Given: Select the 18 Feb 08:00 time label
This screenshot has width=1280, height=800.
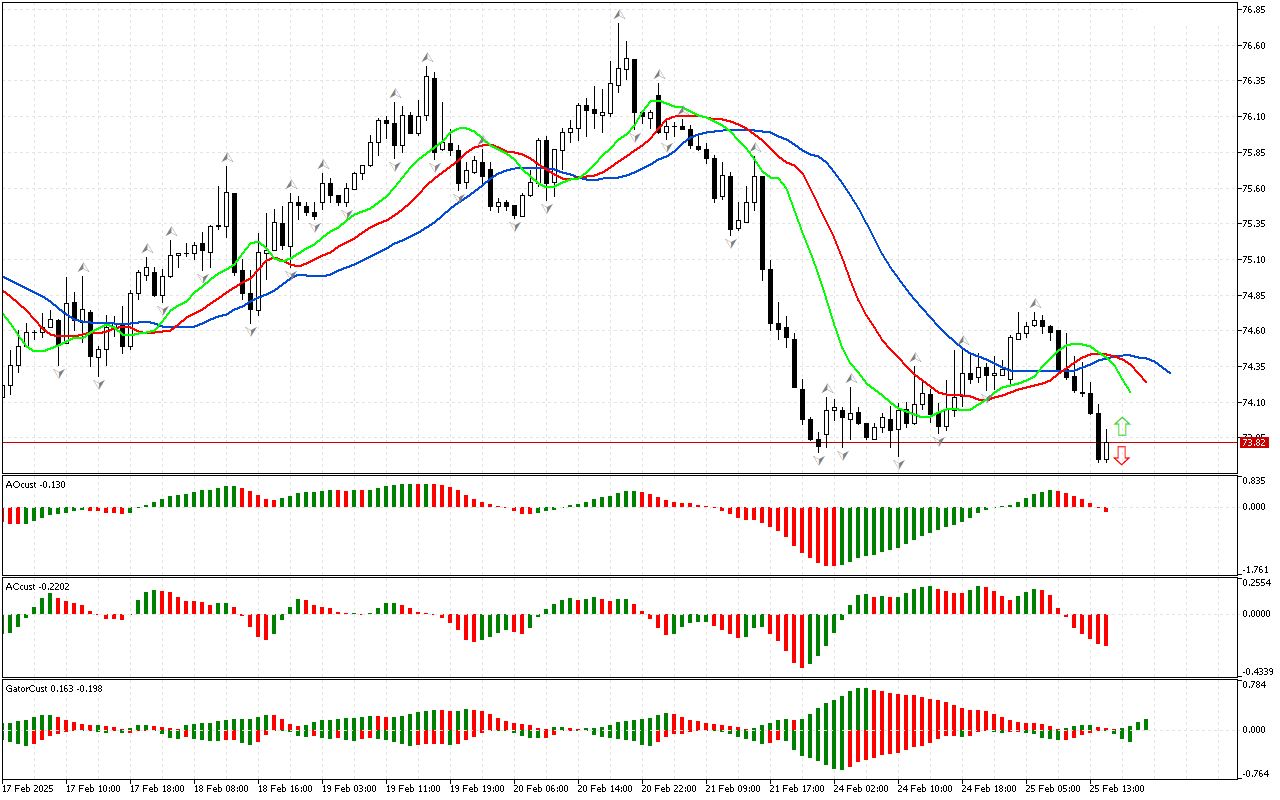Looking at the screenshot, I should point(221,788).
